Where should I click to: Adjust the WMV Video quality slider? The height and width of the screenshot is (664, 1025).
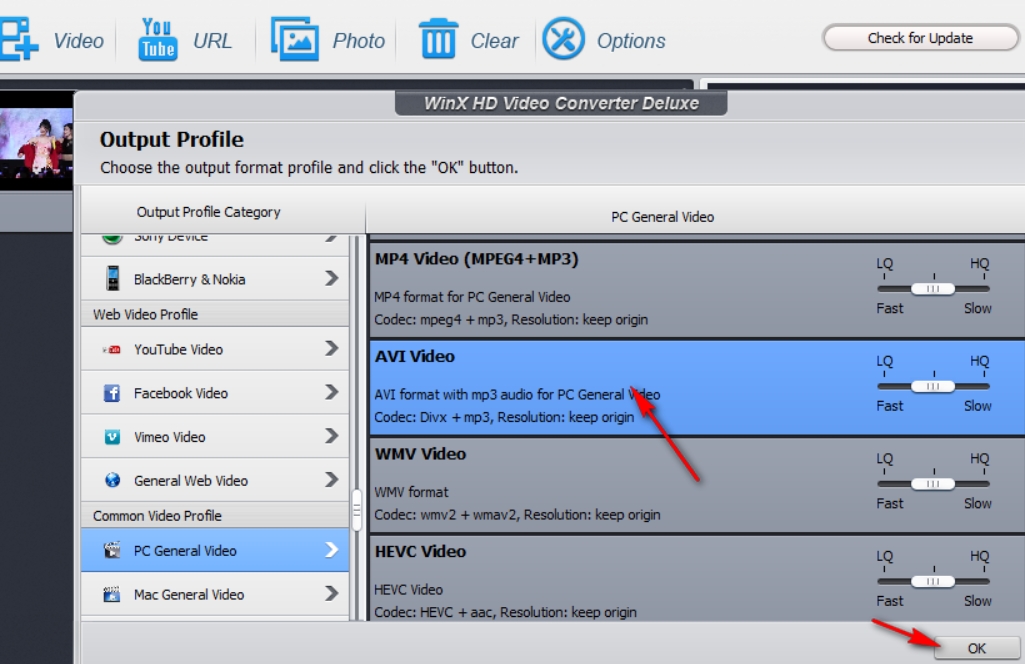click(x=933, y=484)
